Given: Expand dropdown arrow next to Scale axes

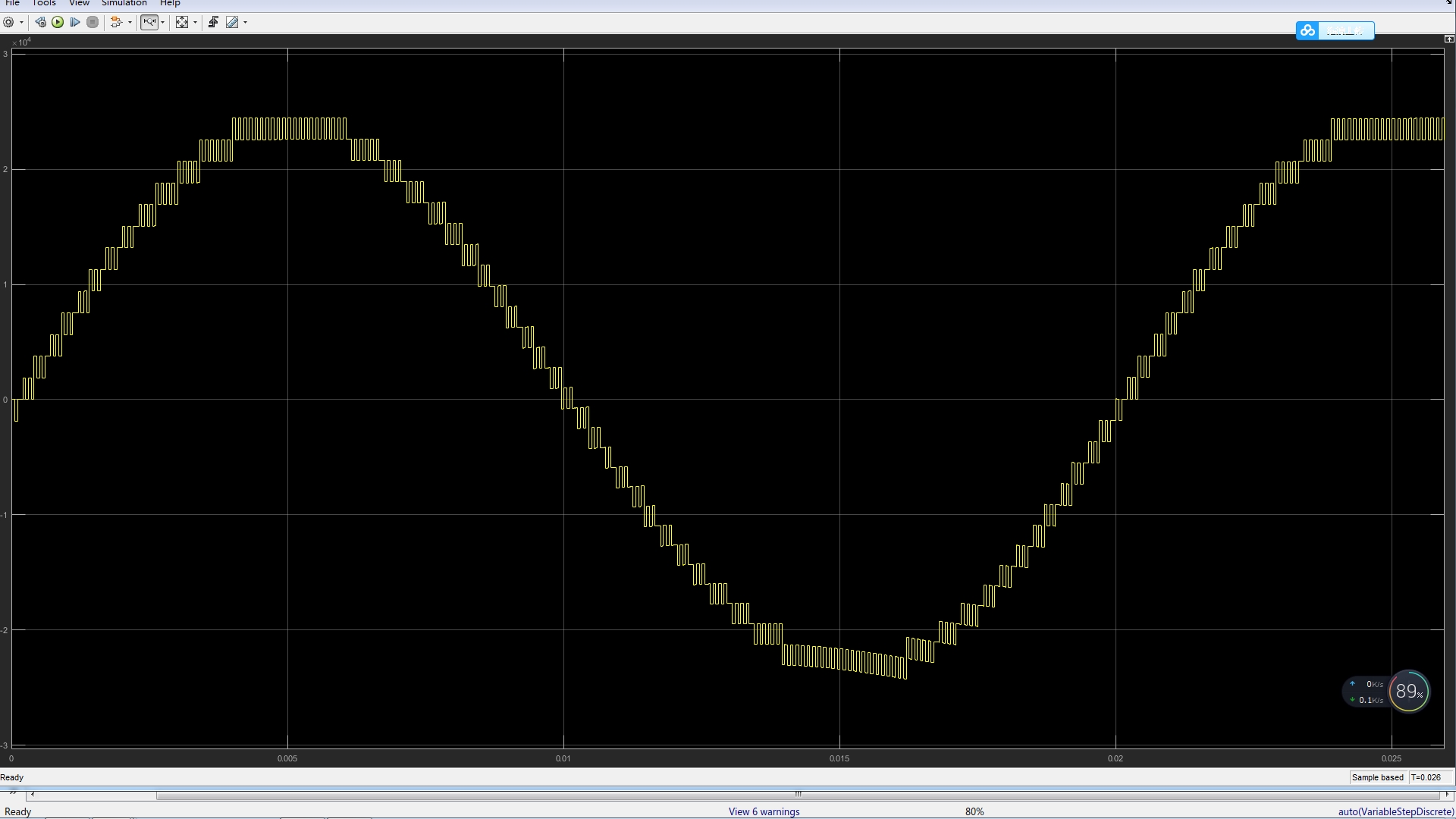Looking at the screenshot, I should click(x=195, y=22).
